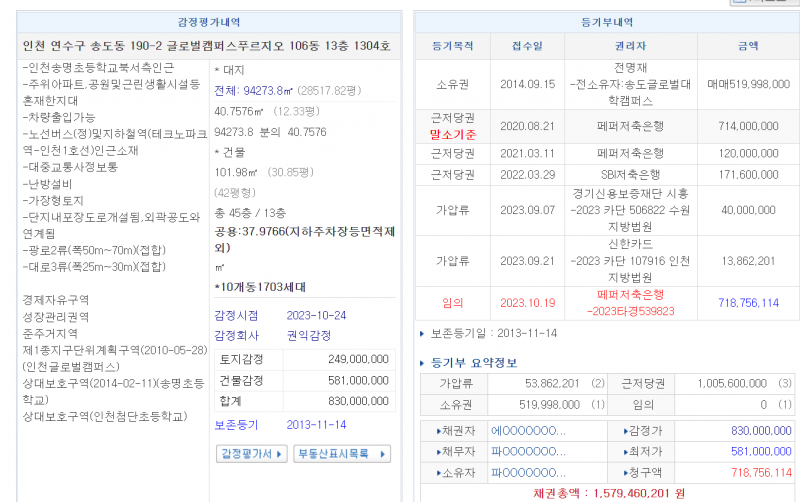Viewport: 800px width, 502px height.
Task: Select the 감정평가내역 panel header
Action: [208, 22]
